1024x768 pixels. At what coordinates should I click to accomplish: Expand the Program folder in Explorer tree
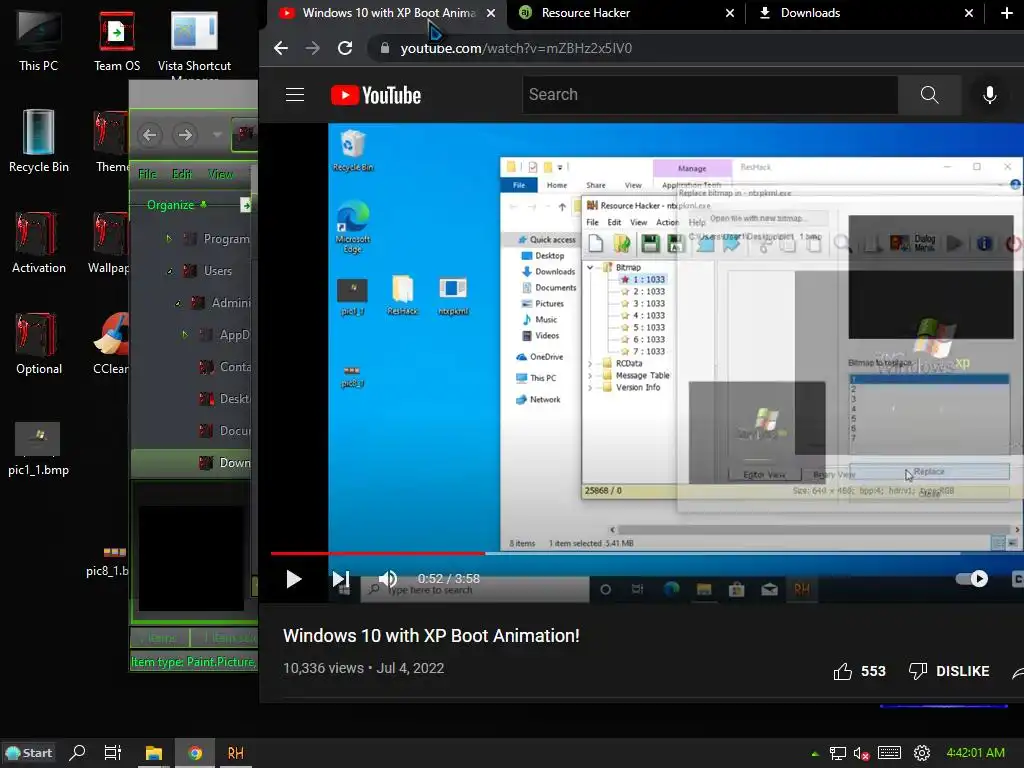coord(168,239)
